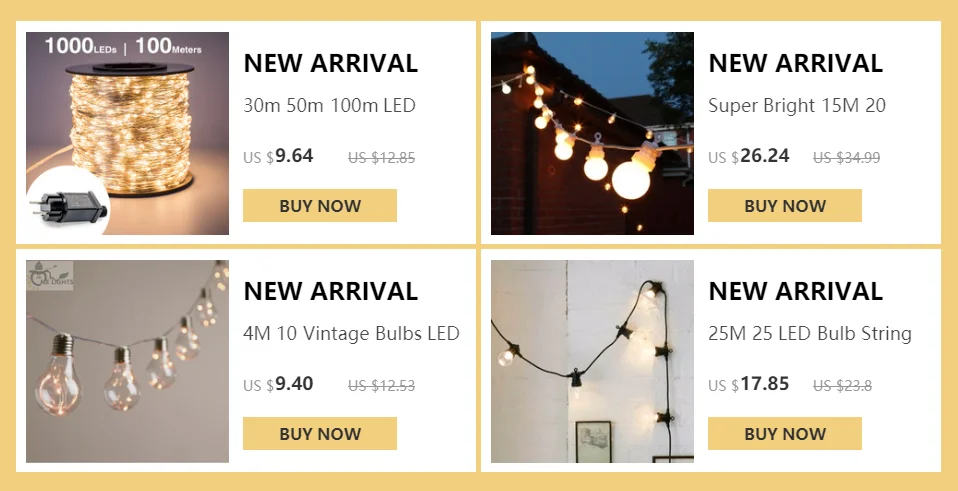Click BUY NOW for Super Bright 15M 20
Image resolution: width=958 pixels, height=491 pixels.
point(784,206)
